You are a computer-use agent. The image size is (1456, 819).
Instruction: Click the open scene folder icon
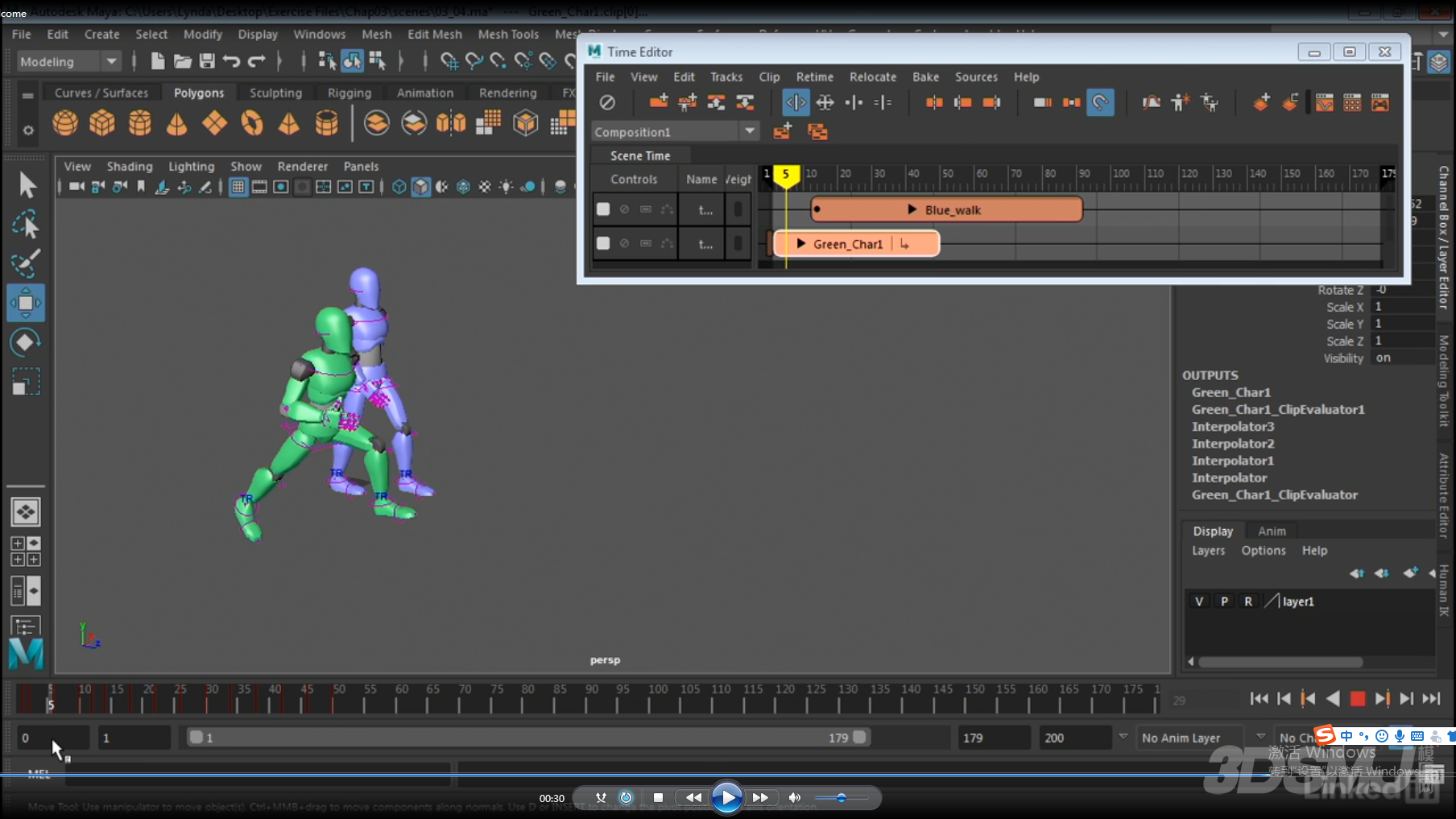(x=183, y=61)
